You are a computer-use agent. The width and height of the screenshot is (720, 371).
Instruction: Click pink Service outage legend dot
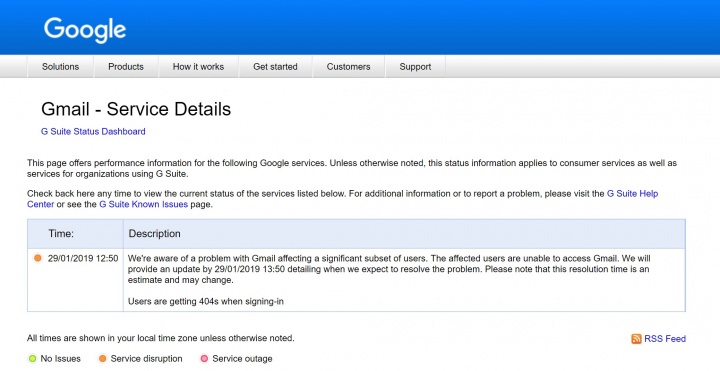(x=204, y=359)
